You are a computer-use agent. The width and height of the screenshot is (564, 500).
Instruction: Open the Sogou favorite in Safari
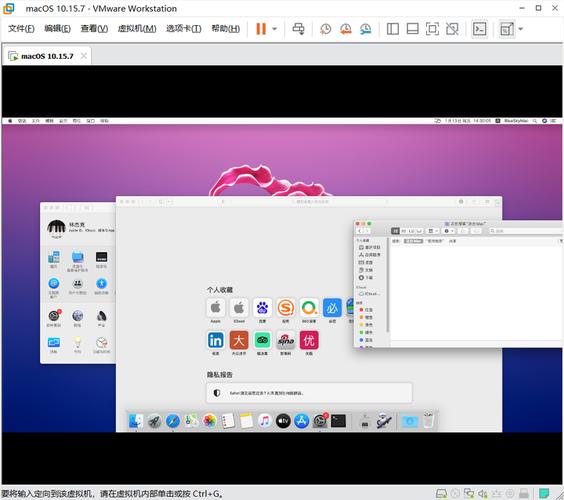click(286, 308)
